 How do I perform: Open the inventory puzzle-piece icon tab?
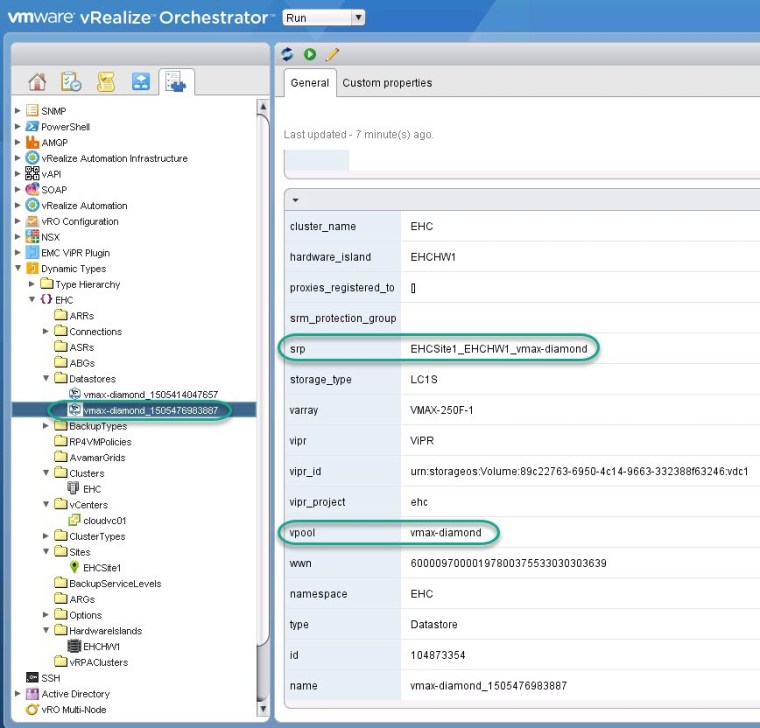click(176, 82)
